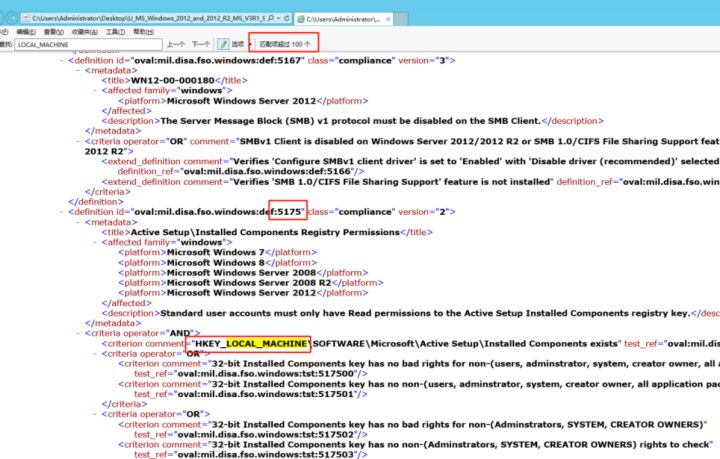Click definition id oval:mil.disa.fso.windows:def:5167
The height and width of the screenshot is (459, 720).
pos(218,61)
